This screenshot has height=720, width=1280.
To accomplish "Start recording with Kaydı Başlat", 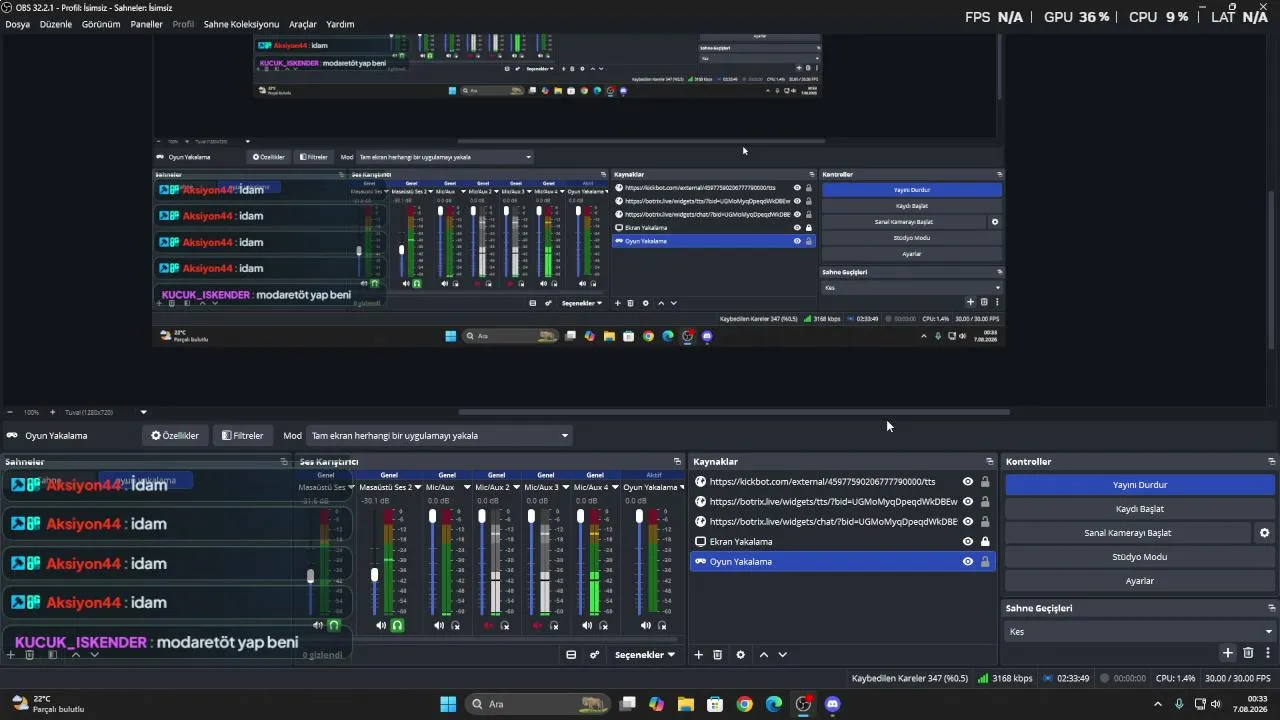I will pyautogui.click(x=1140, y=509).
